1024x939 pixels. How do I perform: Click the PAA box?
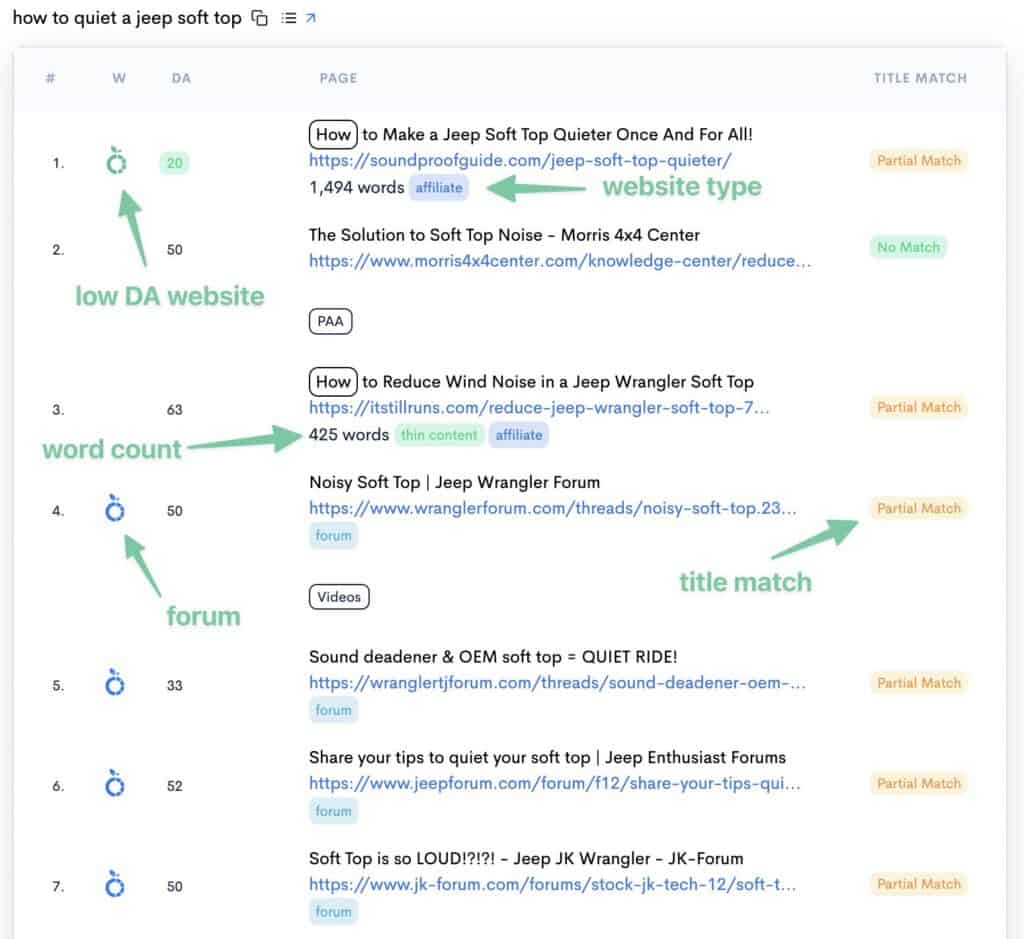pyautogui.click(x=330, y=321)
